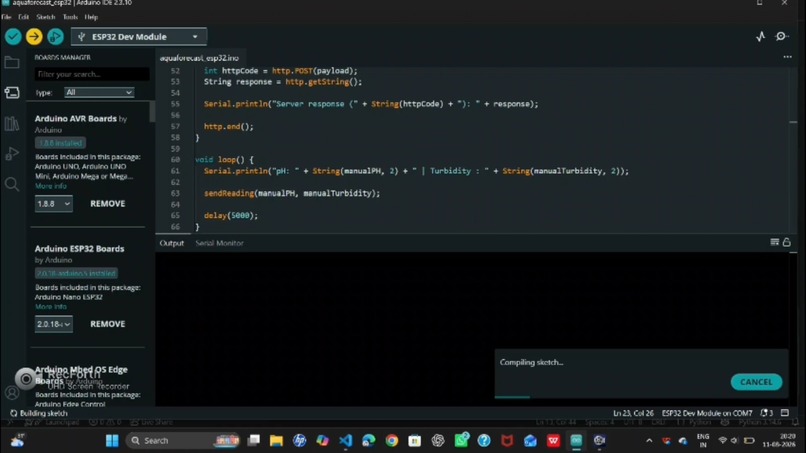The height and width of the screenshot is (453, 806).
Task: Open the Serial Plotter icon
Action: click(x=761, y=37)
